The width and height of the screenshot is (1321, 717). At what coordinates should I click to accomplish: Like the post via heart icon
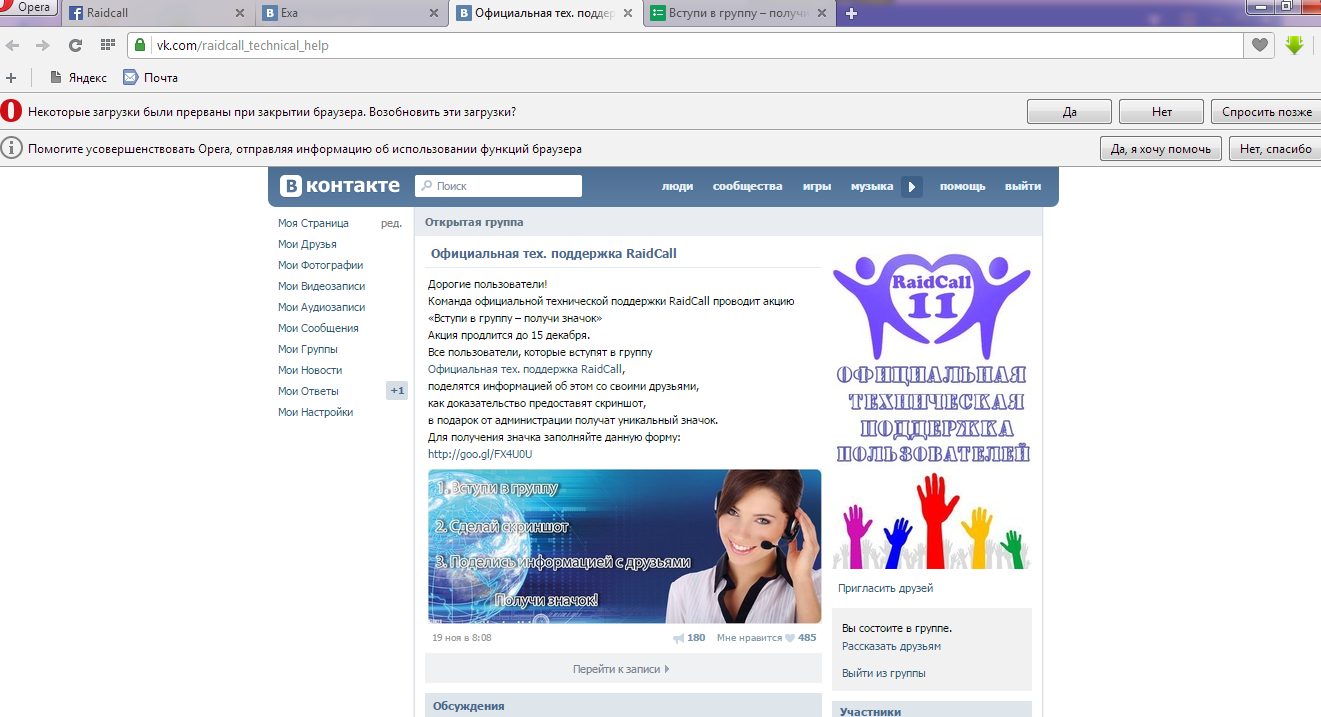(x=789, y=638)
